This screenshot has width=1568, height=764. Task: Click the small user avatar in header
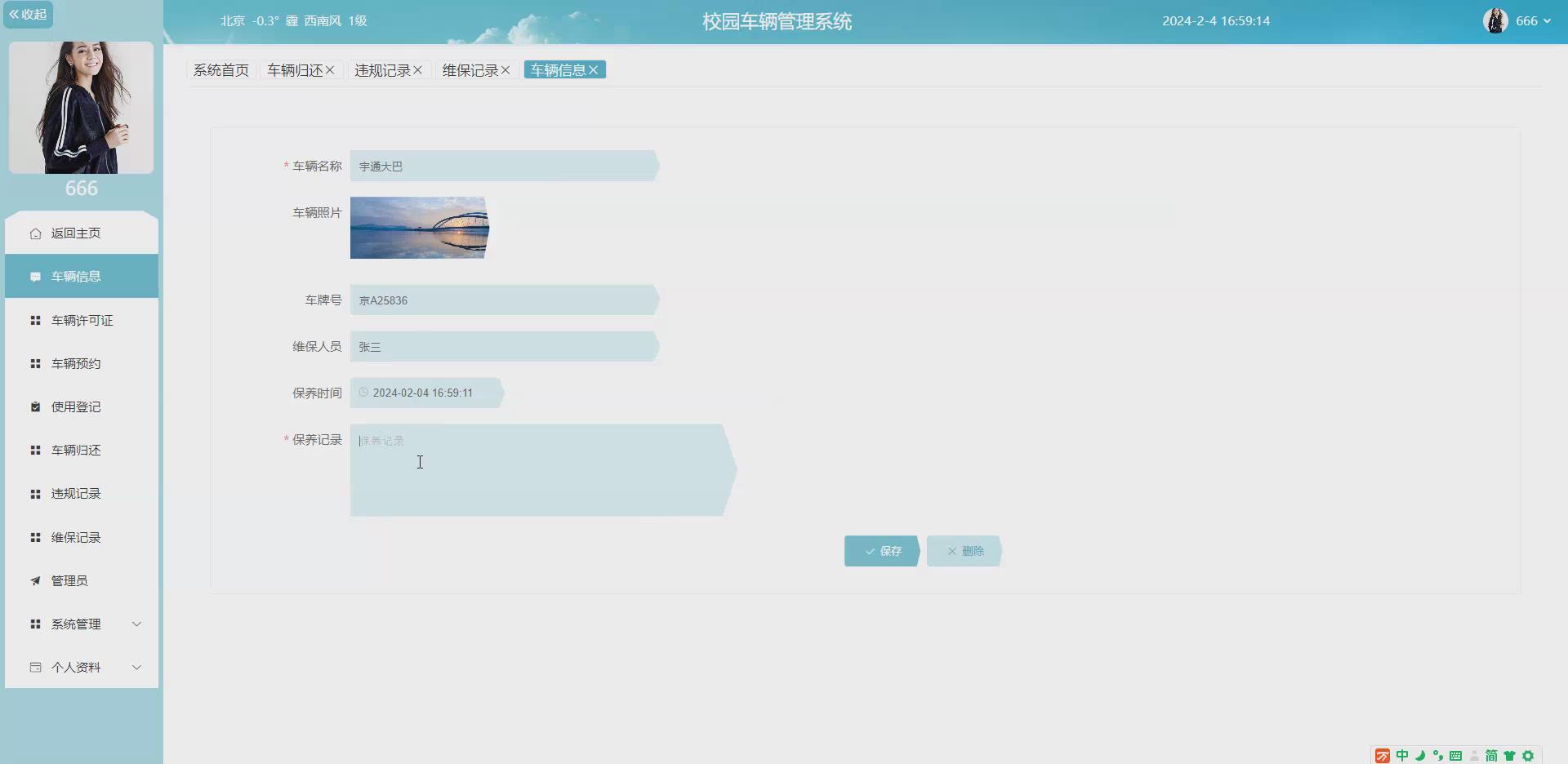(1495, 21)
